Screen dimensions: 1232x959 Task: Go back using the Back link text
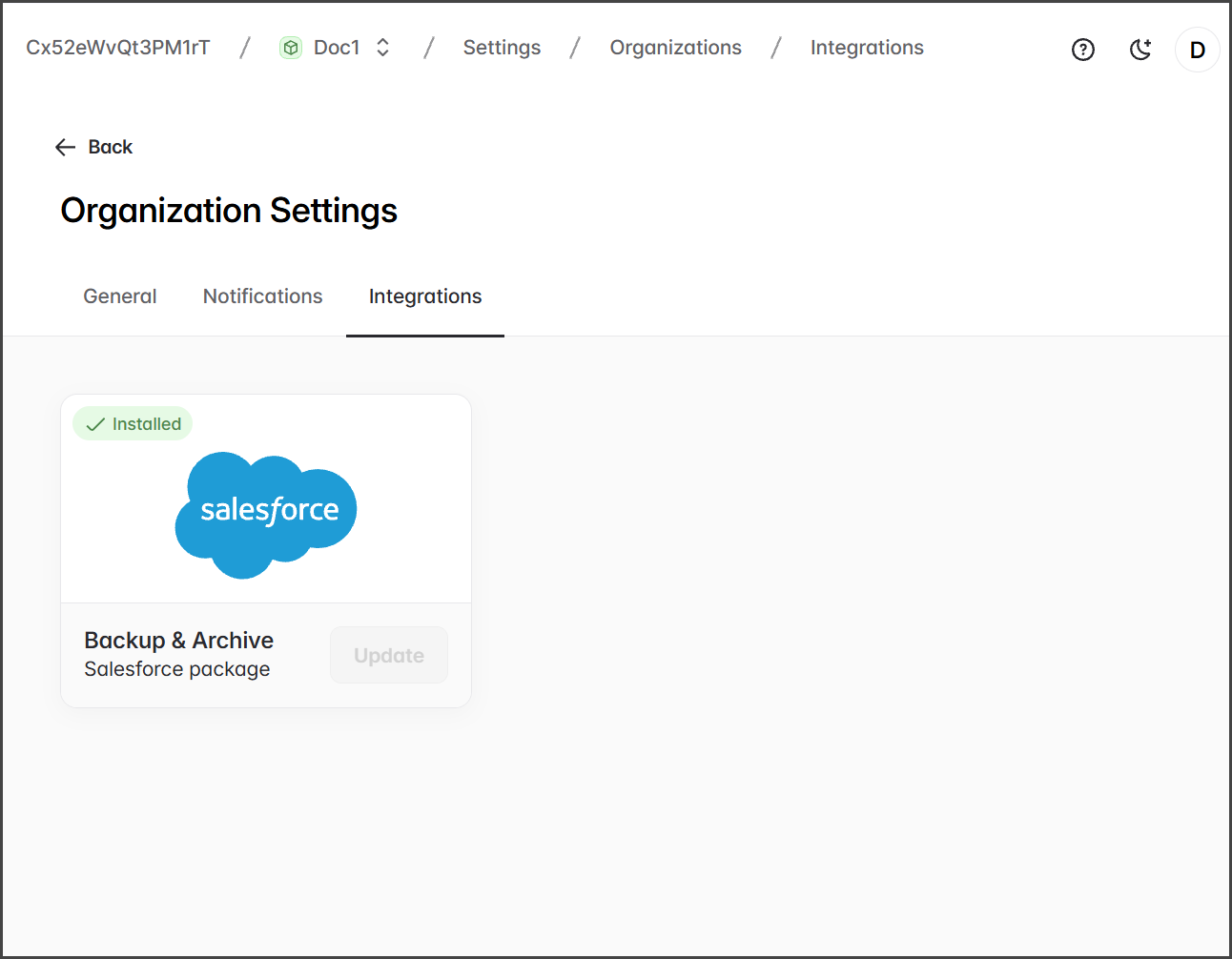pyautogui.click(x=111, y=147)
